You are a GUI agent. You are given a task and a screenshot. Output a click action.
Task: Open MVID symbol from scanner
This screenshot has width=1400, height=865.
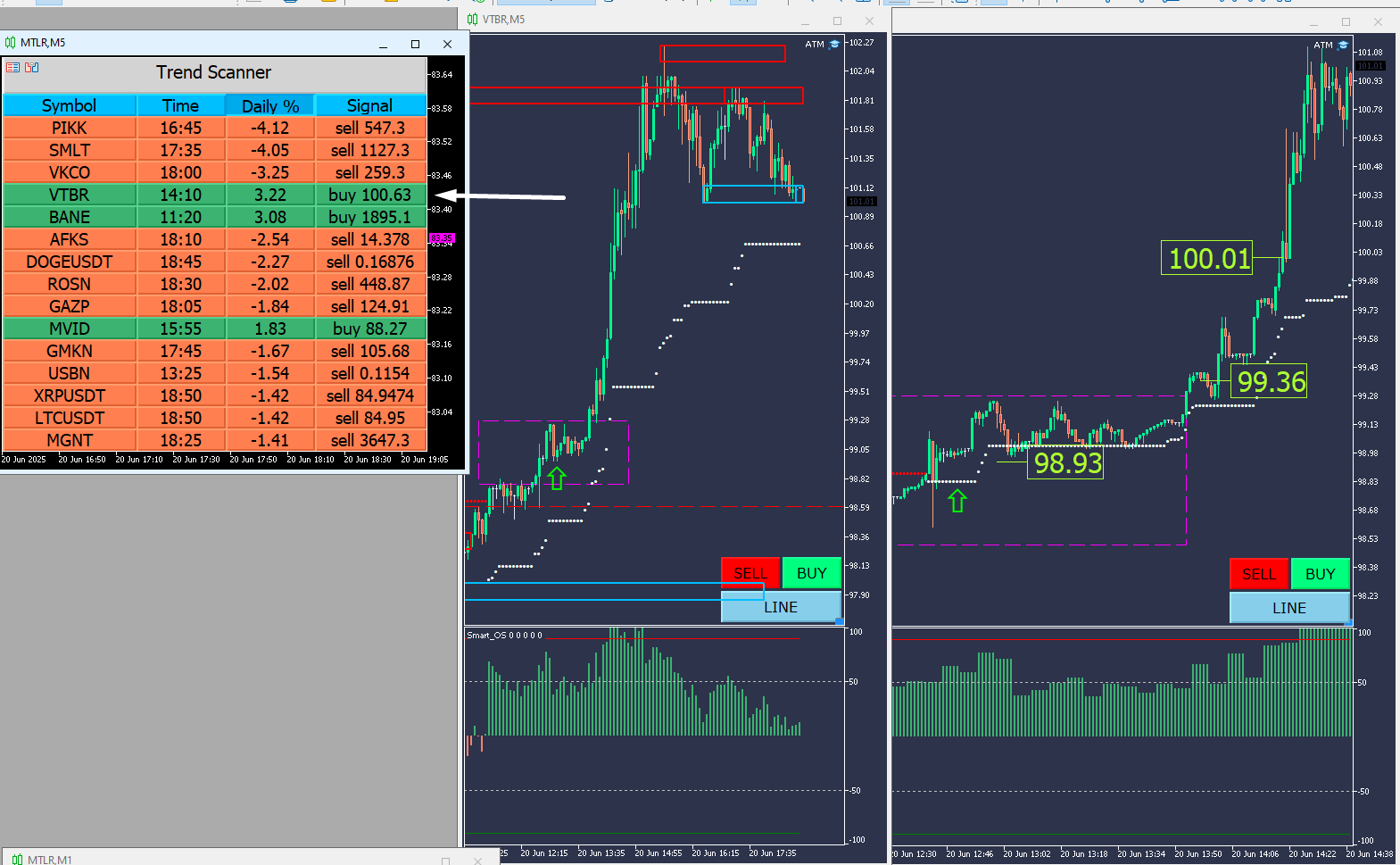pos(70,329)
